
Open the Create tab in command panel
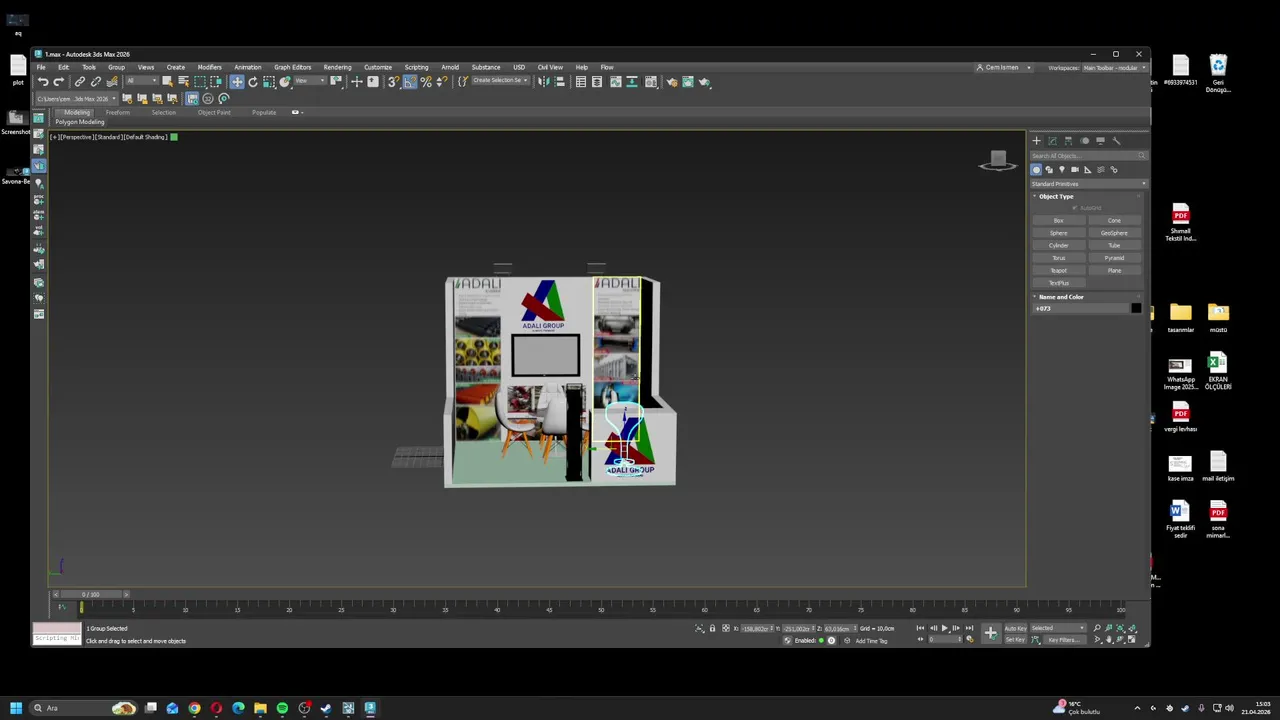pos(1036,141)
